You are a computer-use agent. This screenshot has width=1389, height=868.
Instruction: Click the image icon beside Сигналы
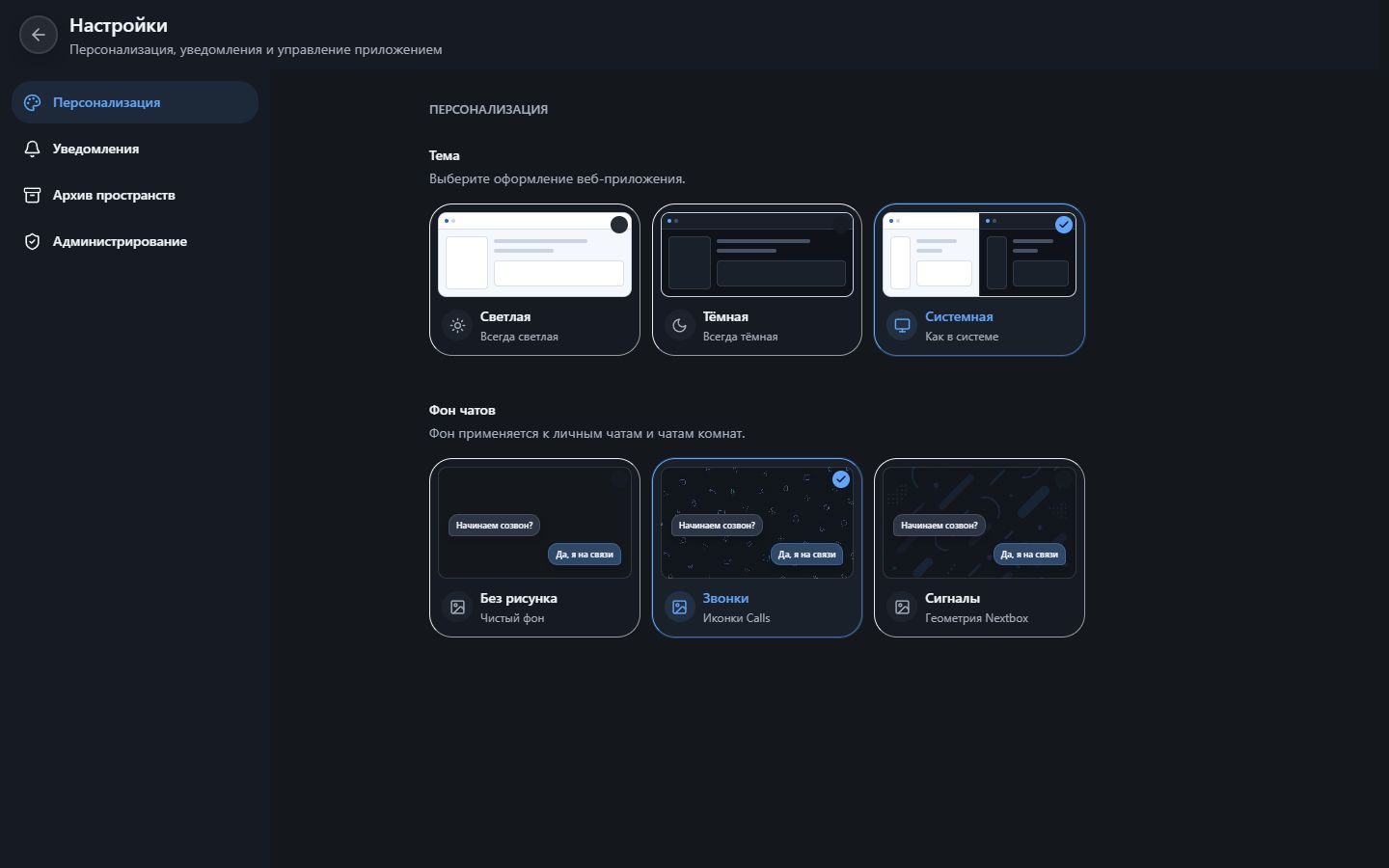click(902, 608)
